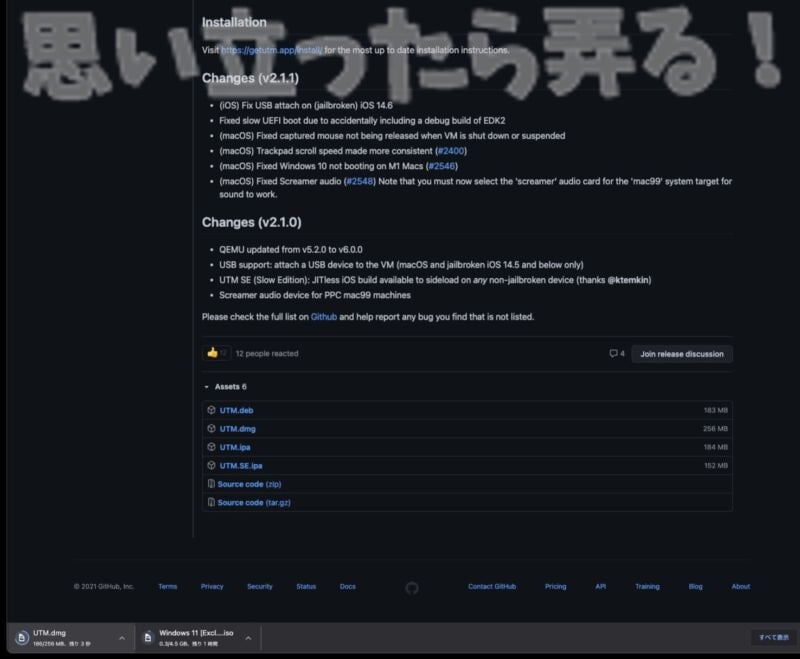The image size is (800, 659).
Task: Click show all downloads button
Action: point(774,637)
